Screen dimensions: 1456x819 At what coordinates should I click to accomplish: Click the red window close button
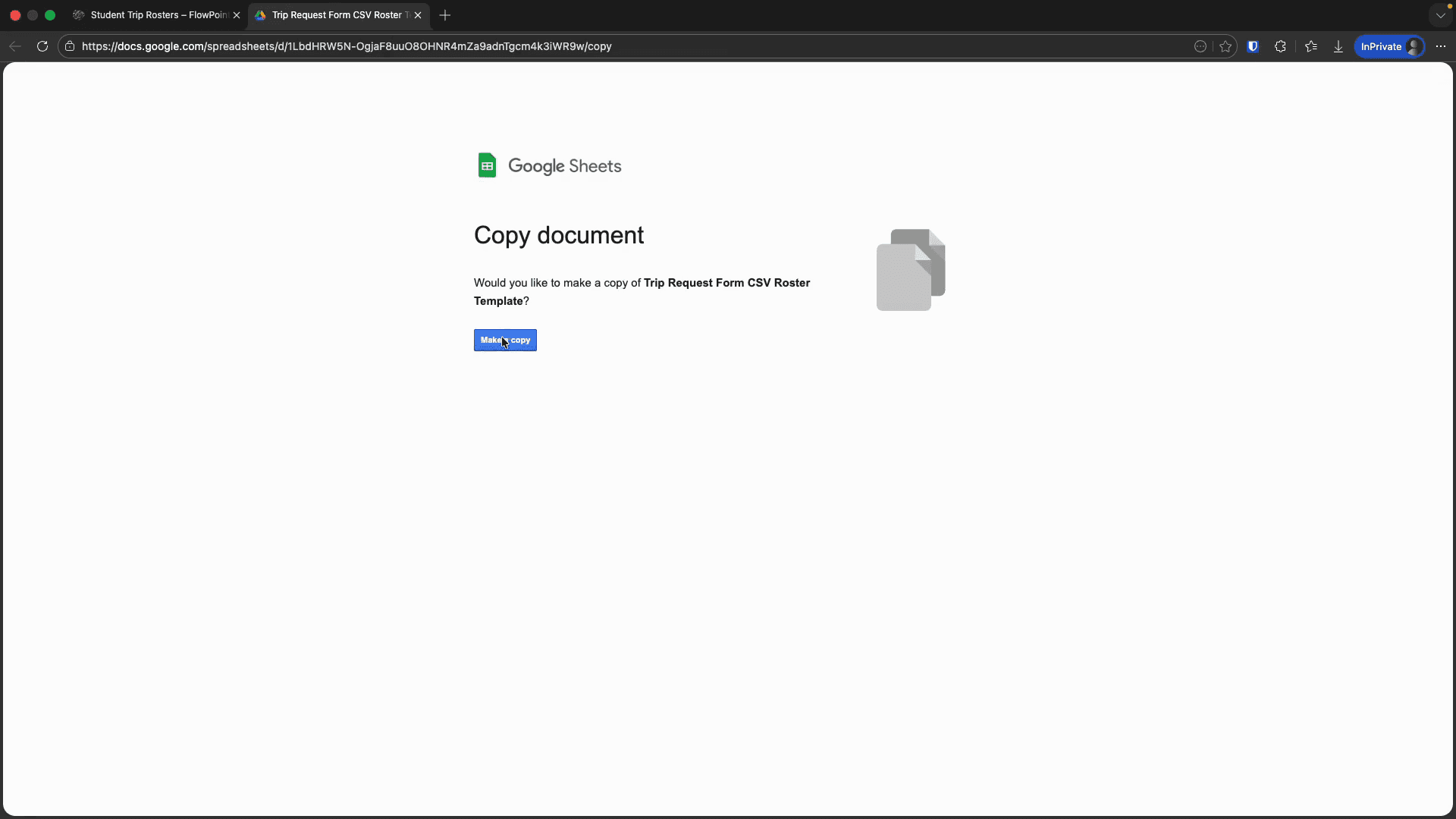tap(15, 15)
